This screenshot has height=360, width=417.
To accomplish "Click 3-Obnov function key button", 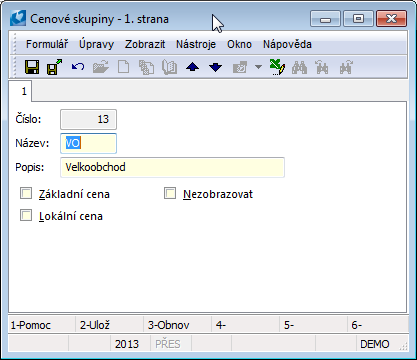I will (178, 325).
